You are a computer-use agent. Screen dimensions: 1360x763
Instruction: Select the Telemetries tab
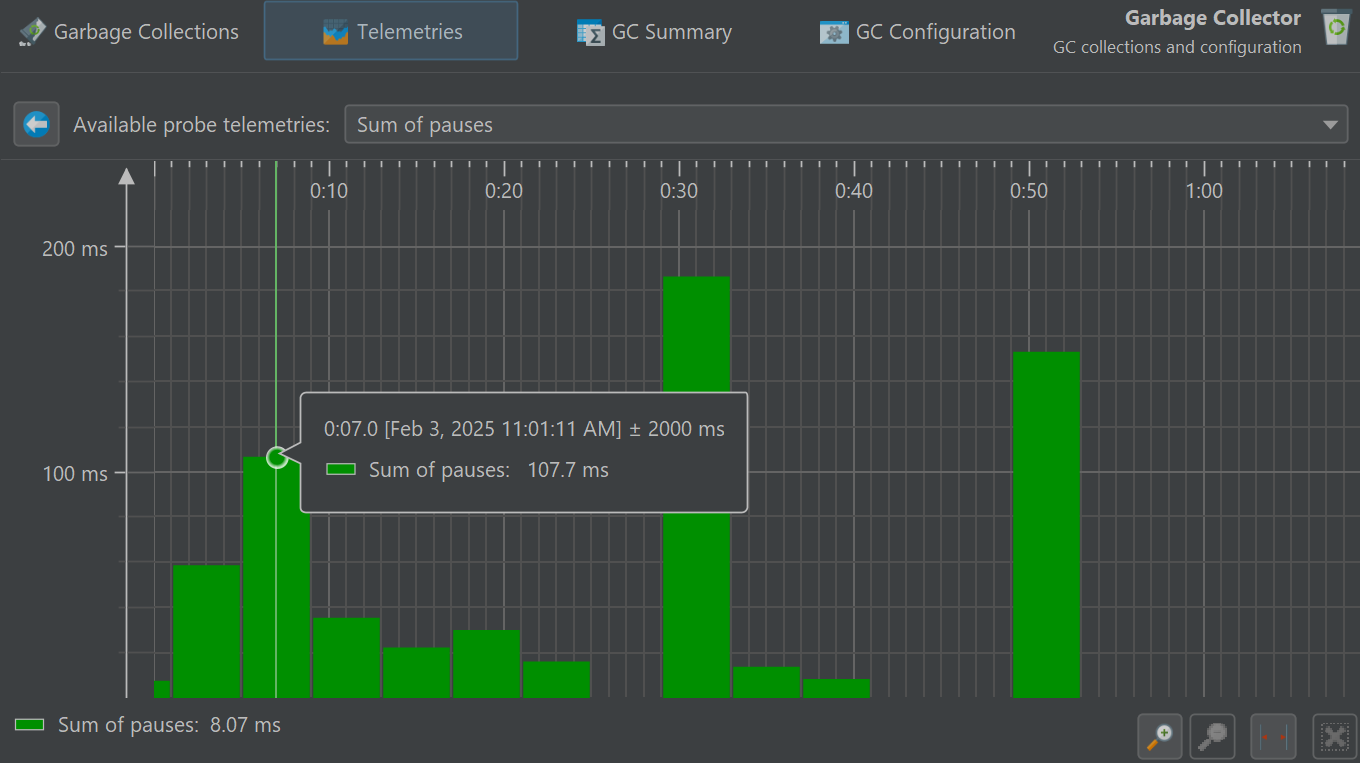coord(391,32)
